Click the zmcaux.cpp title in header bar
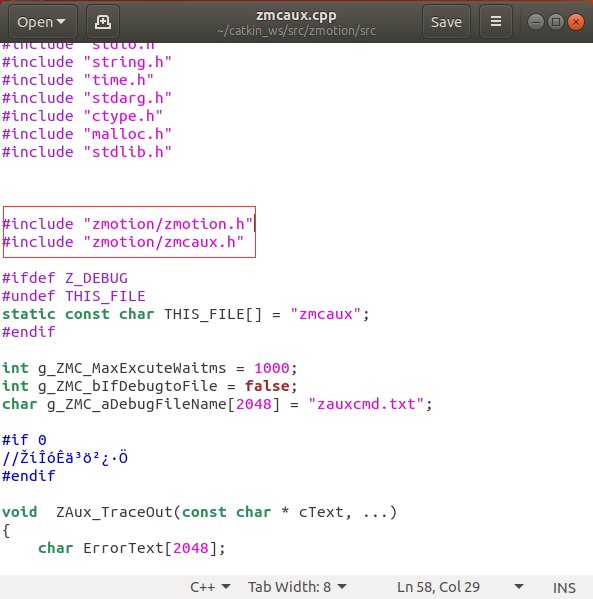The width and height of the screenshot is (593, 599). [x=296, y=15]
